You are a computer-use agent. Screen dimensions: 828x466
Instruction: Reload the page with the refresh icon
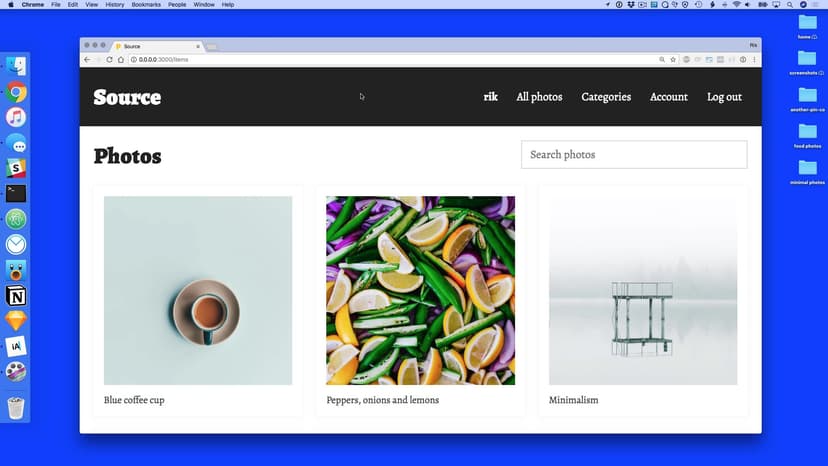[x=109, y=60]
